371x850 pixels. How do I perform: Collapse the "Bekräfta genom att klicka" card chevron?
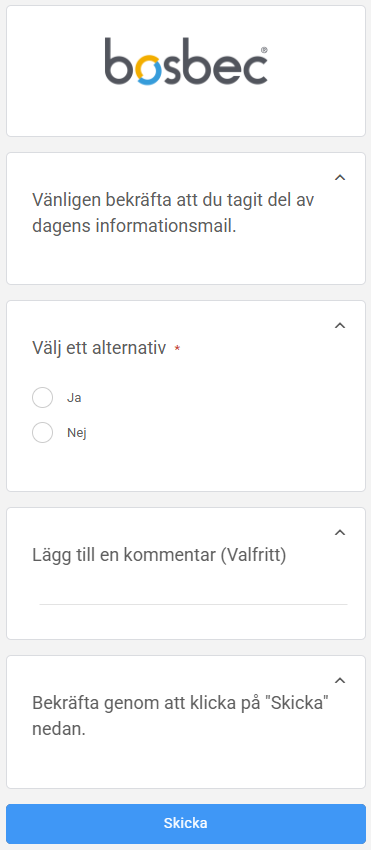[340, 680]
